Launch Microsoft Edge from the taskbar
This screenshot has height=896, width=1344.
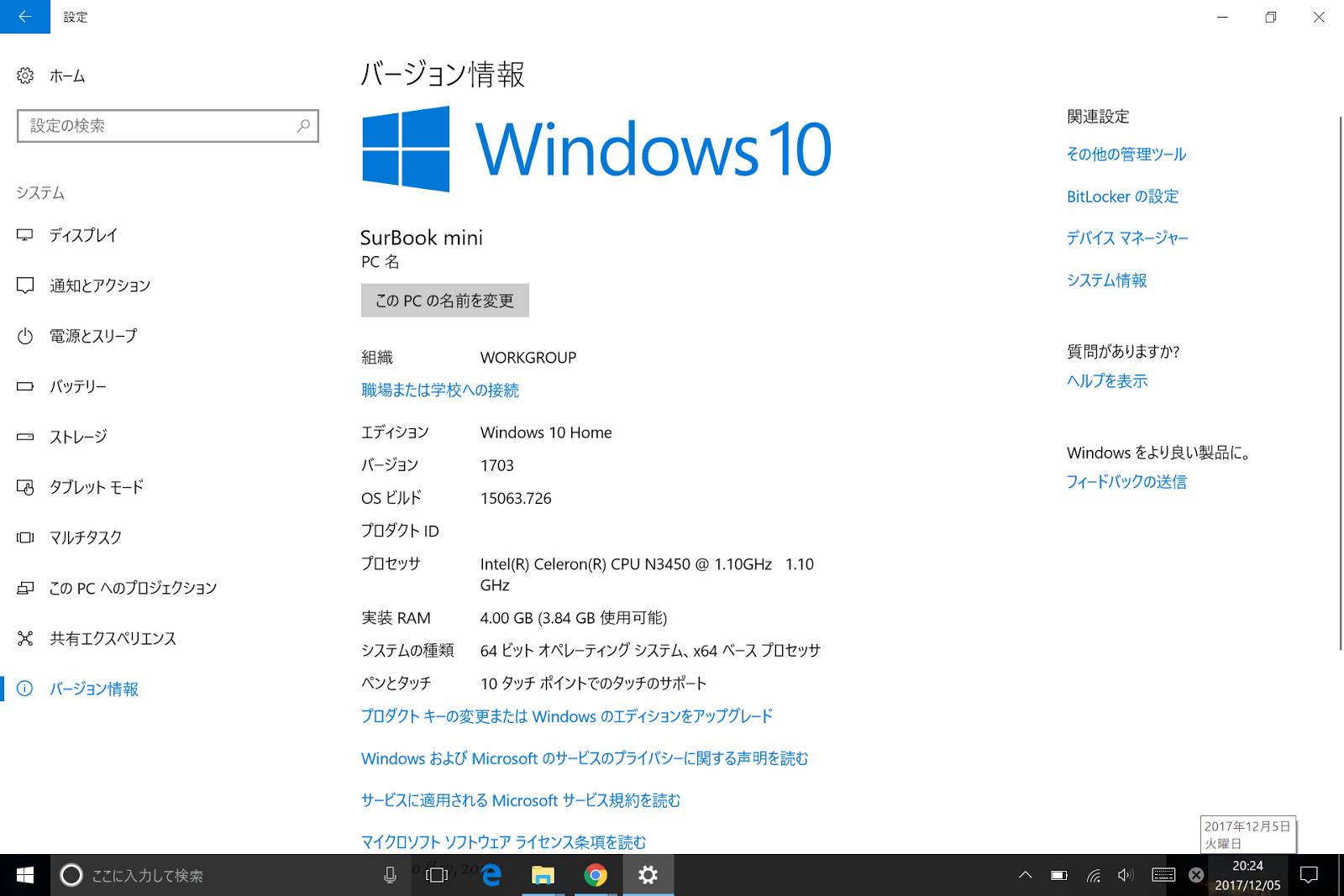point(491,875)
